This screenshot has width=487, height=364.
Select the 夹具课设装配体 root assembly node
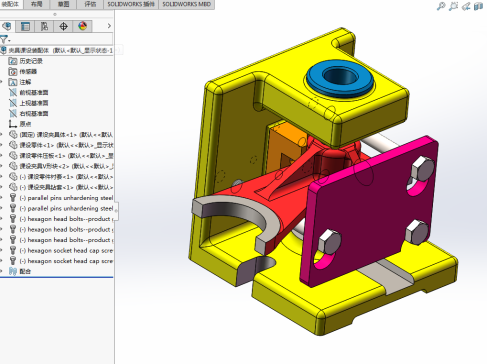click(x=57, y=50)
